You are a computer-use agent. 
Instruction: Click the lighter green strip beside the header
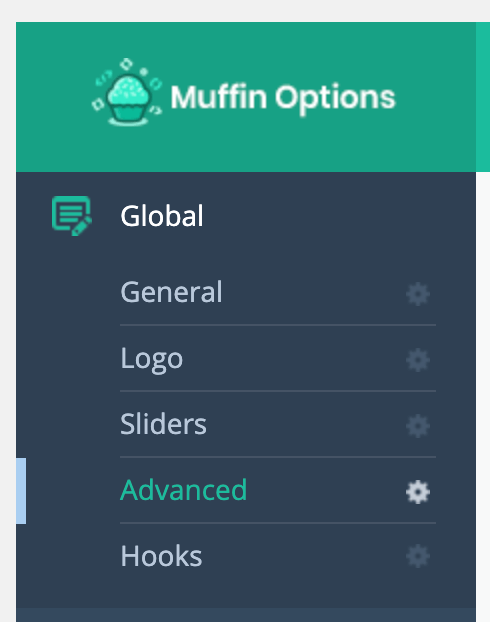click(x=483, y=97)
